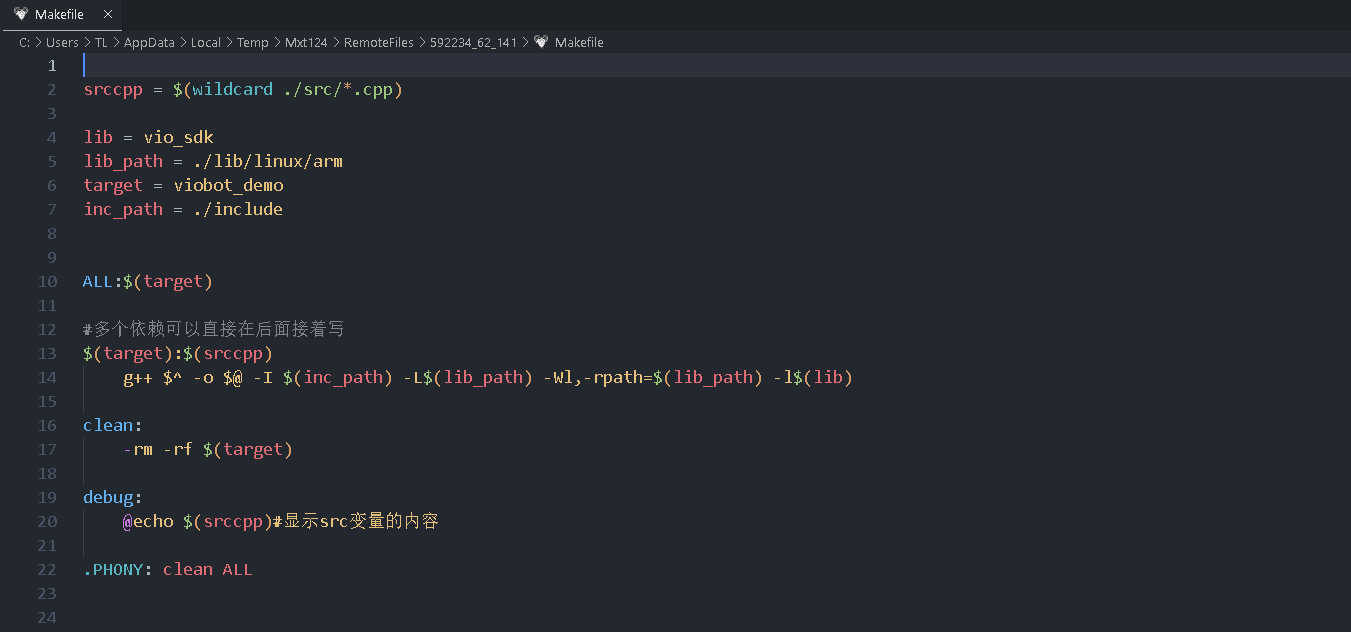Expand chevron after Temp breadcrumb
Image resolution: width=1351 pixels, height=632 pixels.
(277, 43)
